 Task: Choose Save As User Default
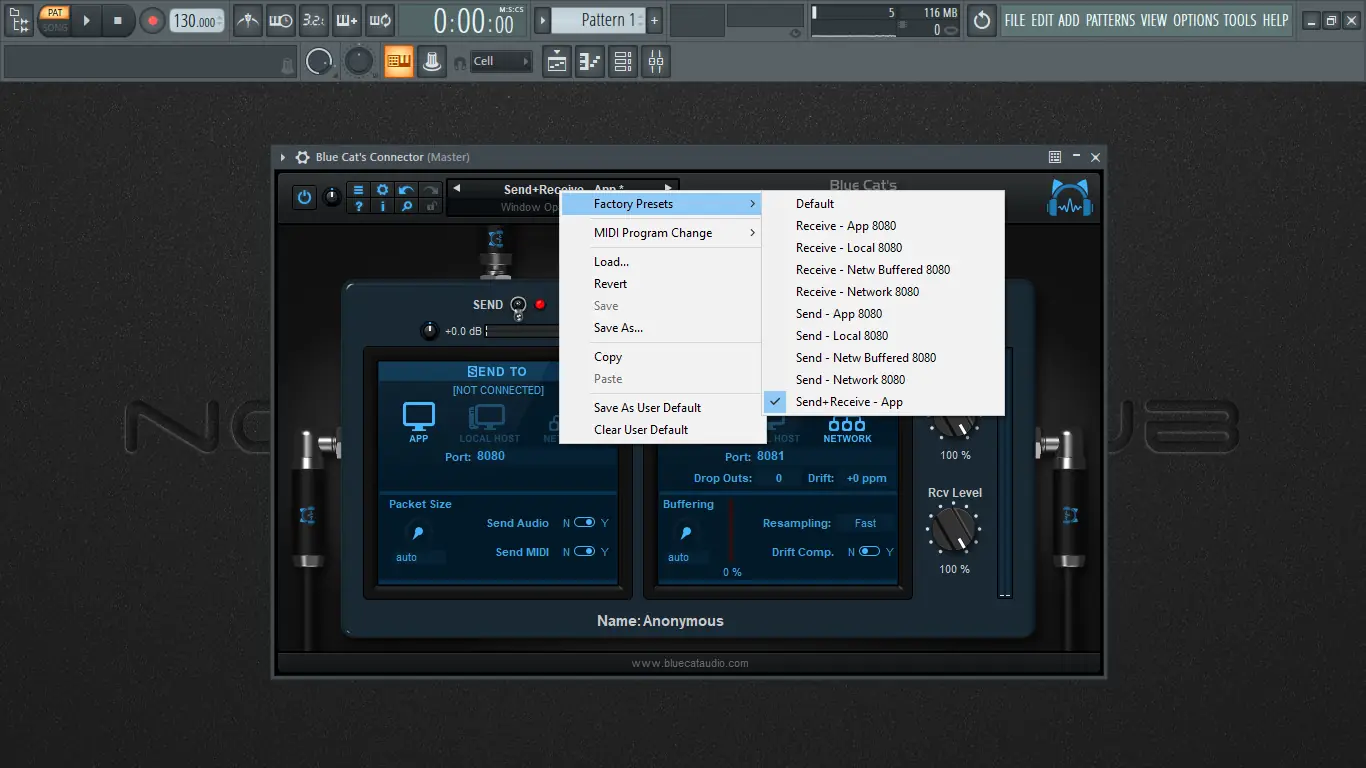tap(647, 408)
